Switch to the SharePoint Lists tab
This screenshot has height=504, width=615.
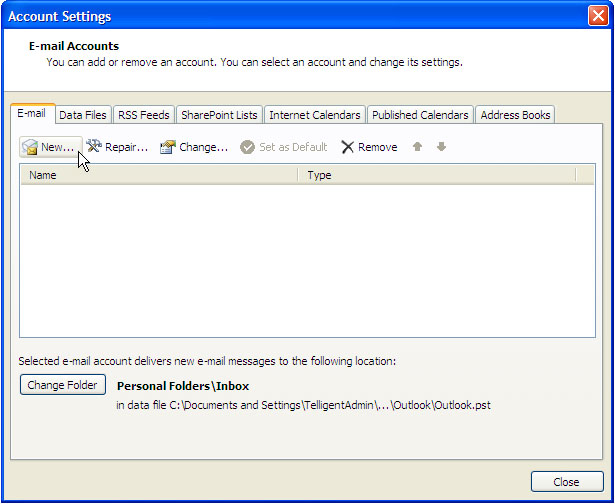(219, 115)
